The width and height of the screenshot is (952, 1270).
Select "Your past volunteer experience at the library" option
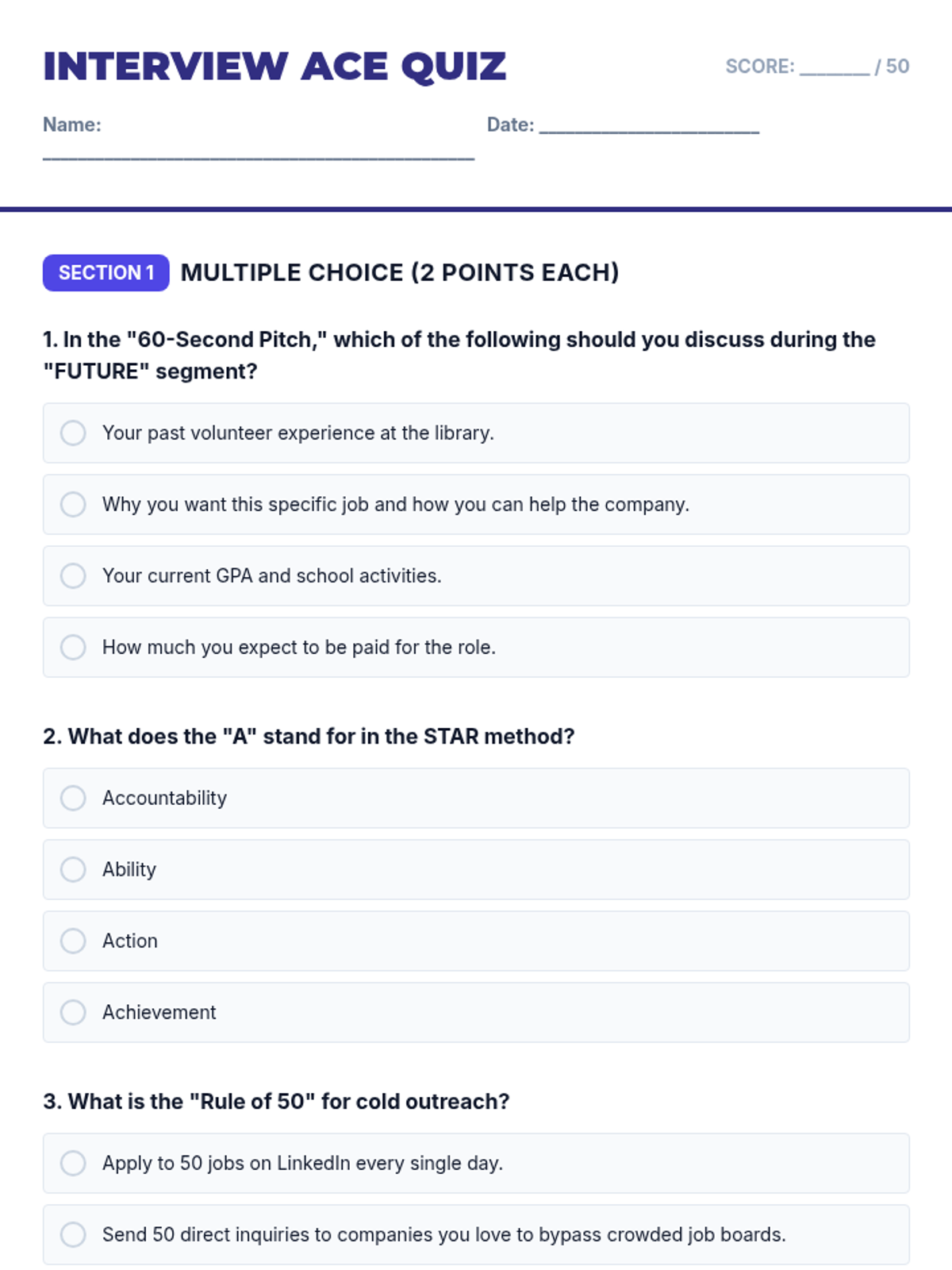(73, 433)
